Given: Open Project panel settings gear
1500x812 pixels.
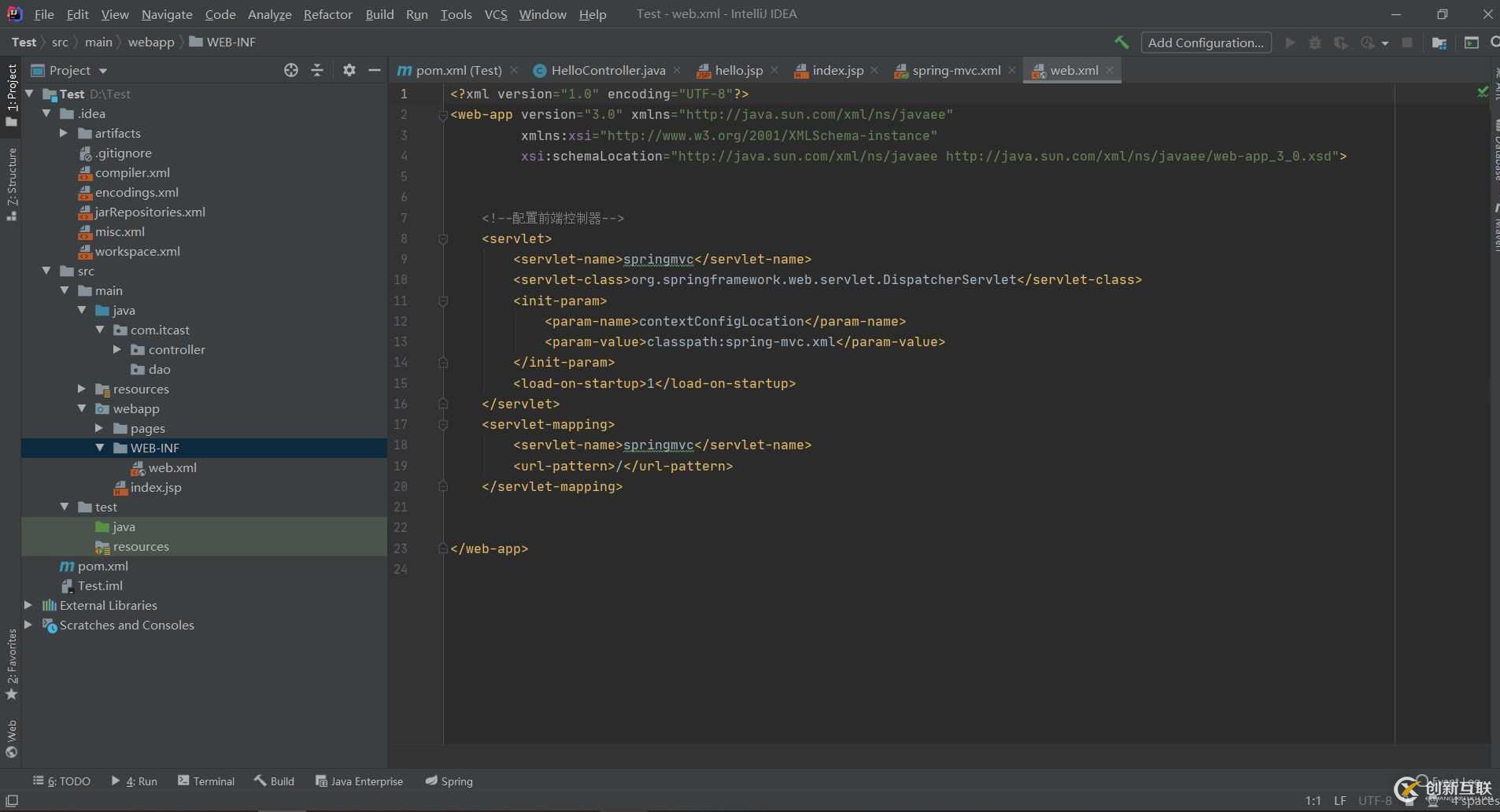Looking at the screenshot, I should [349, 70].
